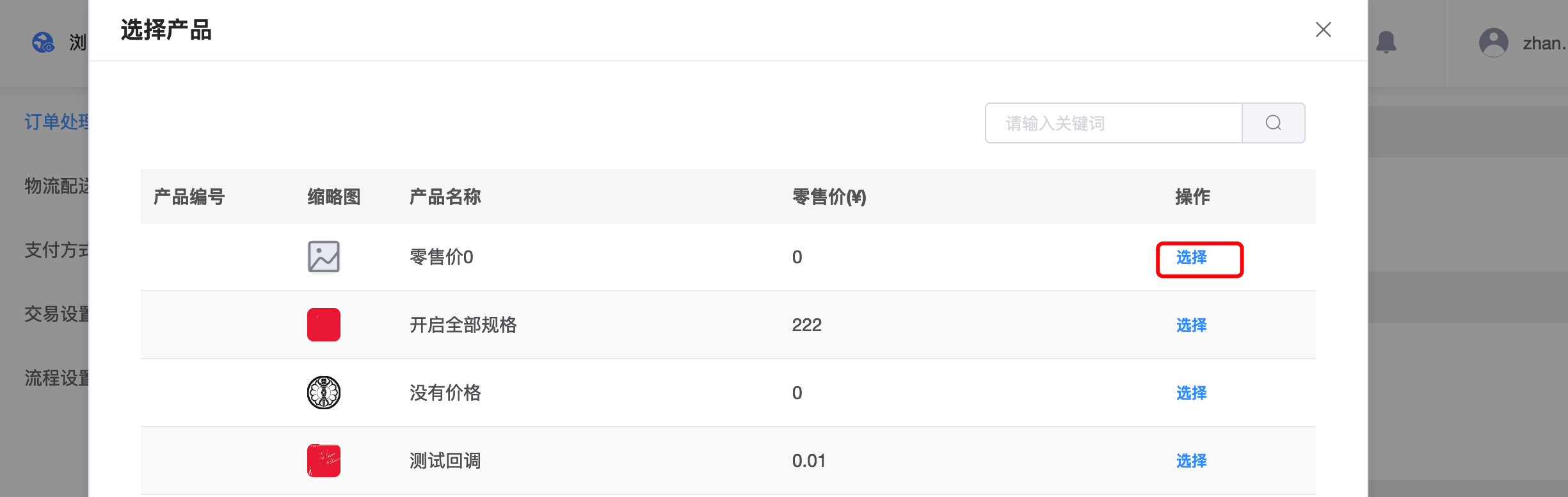Focus the 请输入关键词 search field
This screenshot has width=1568, height=497.
[1114, 123]
